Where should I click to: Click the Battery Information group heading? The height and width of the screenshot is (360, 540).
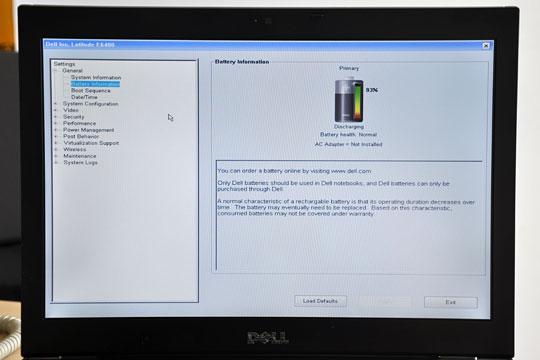point(242,62)
